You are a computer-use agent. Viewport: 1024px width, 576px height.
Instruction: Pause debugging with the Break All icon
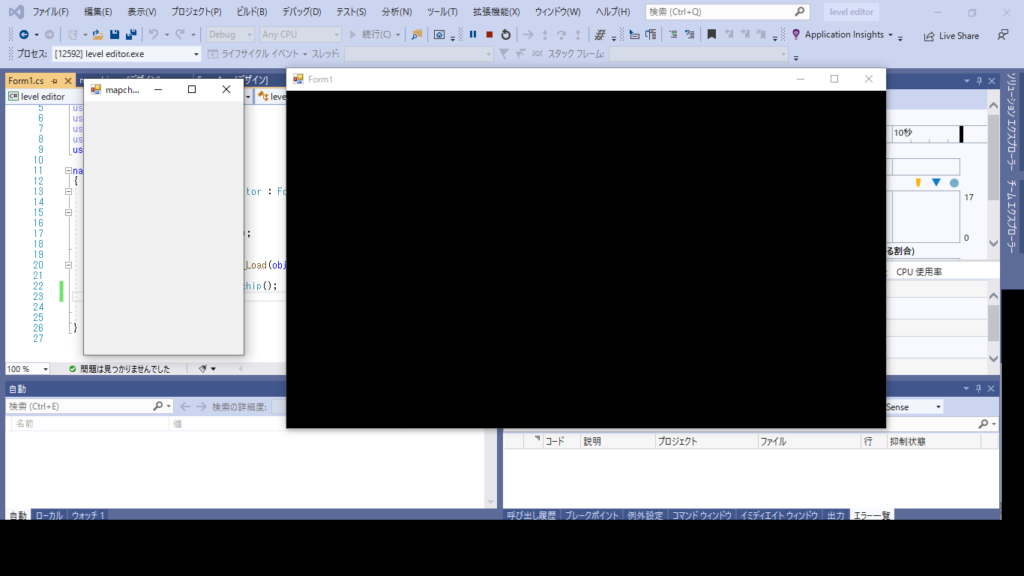point(473,35)
